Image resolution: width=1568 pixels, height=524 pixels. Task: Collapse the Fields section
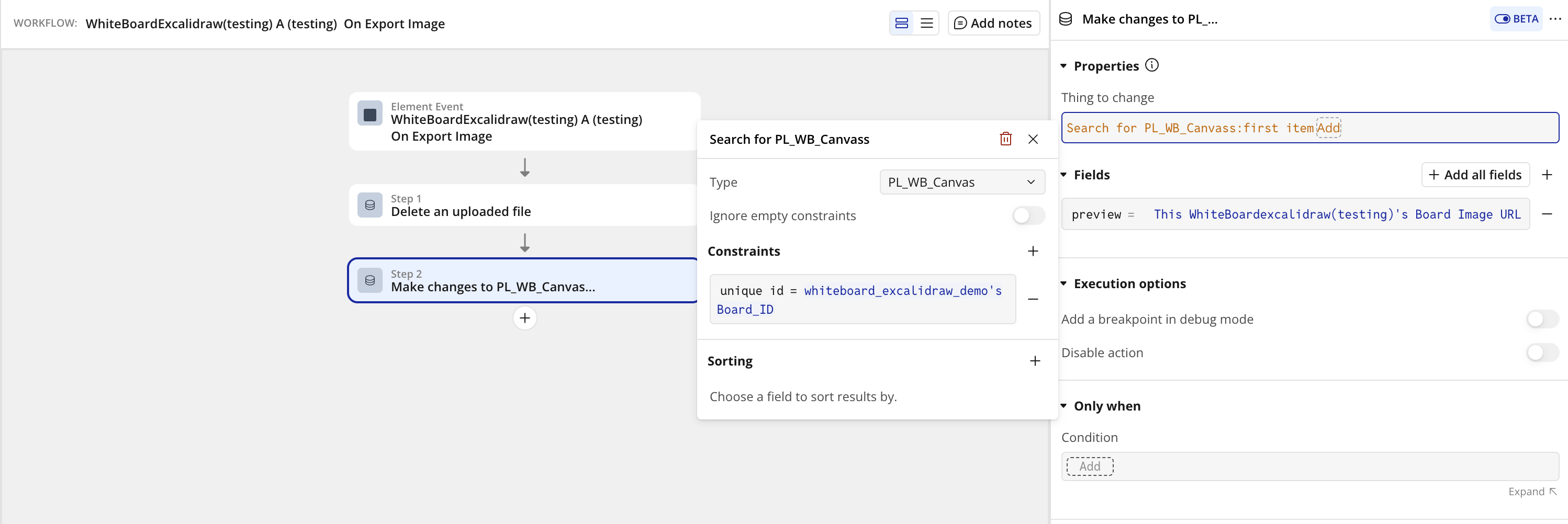[x=1063, y=175]
